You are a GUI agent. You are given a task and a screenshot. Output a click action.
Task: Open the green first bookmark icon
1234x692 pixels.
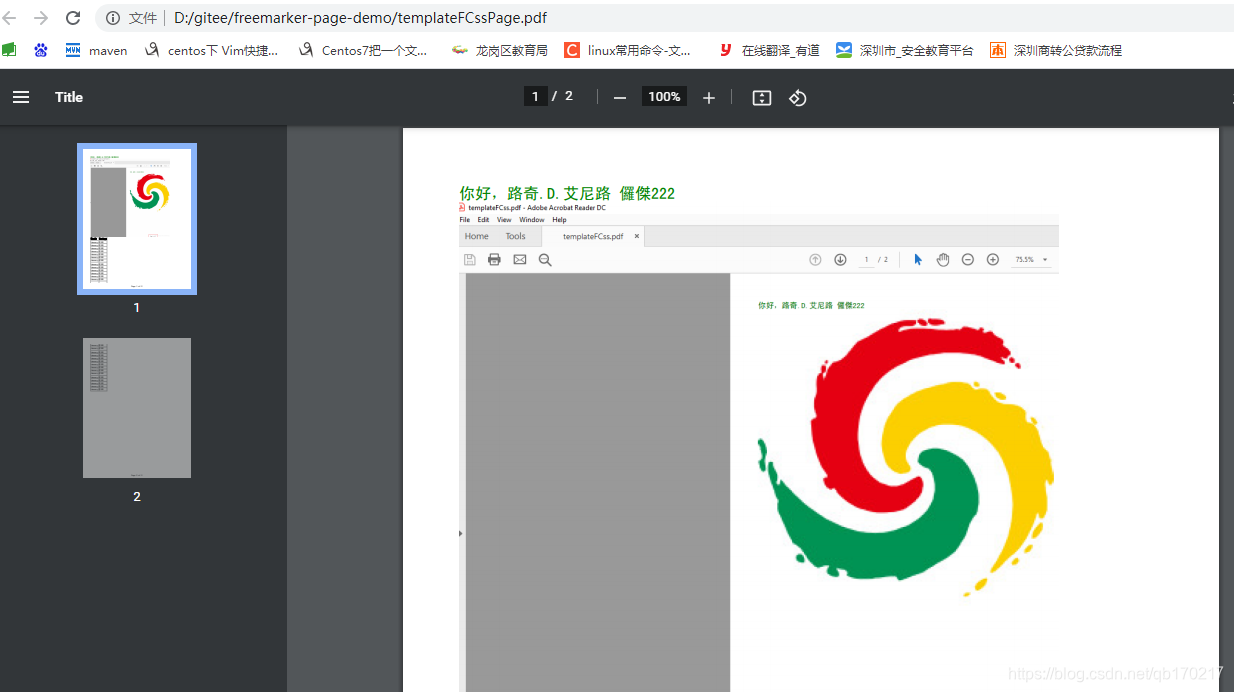9,50
